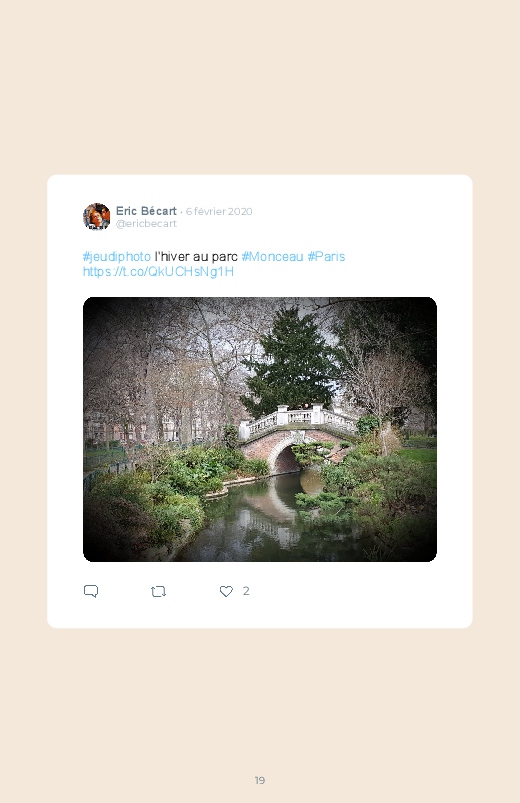Click the page number 19
Viewport: 520px width, 803px height.
point(260,780)
